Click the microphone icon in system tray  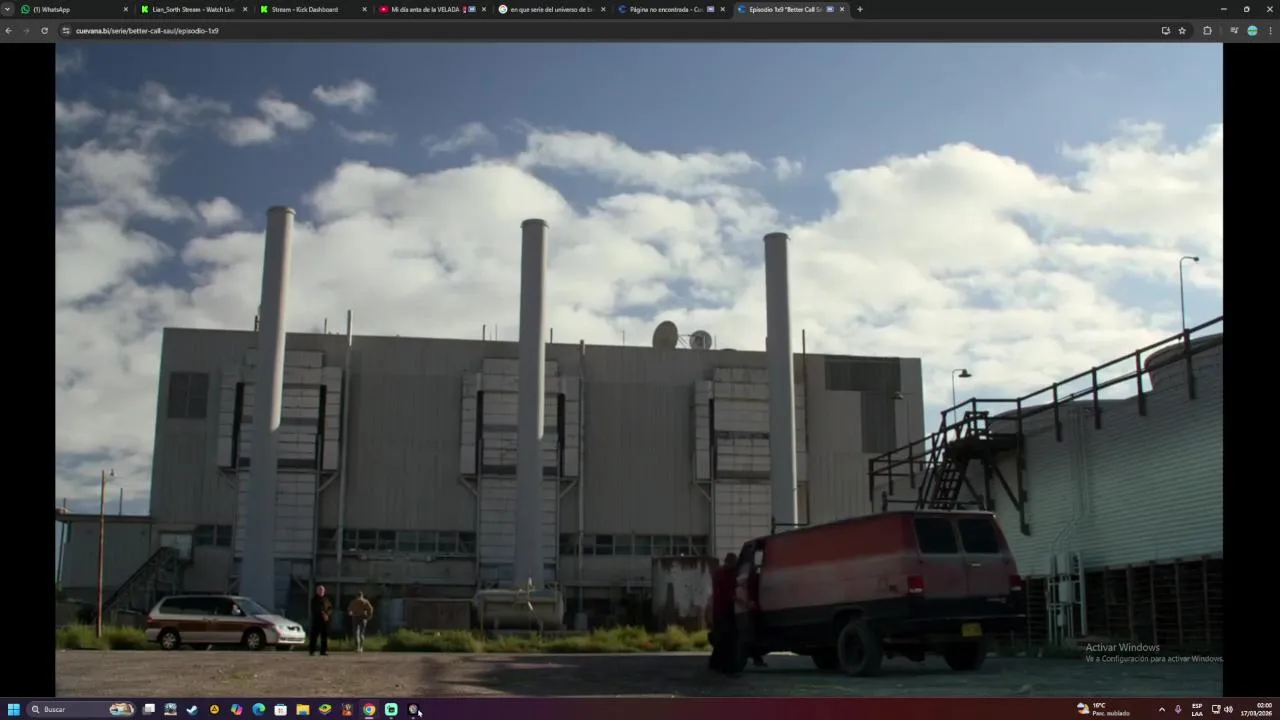tap(1177, 709)
